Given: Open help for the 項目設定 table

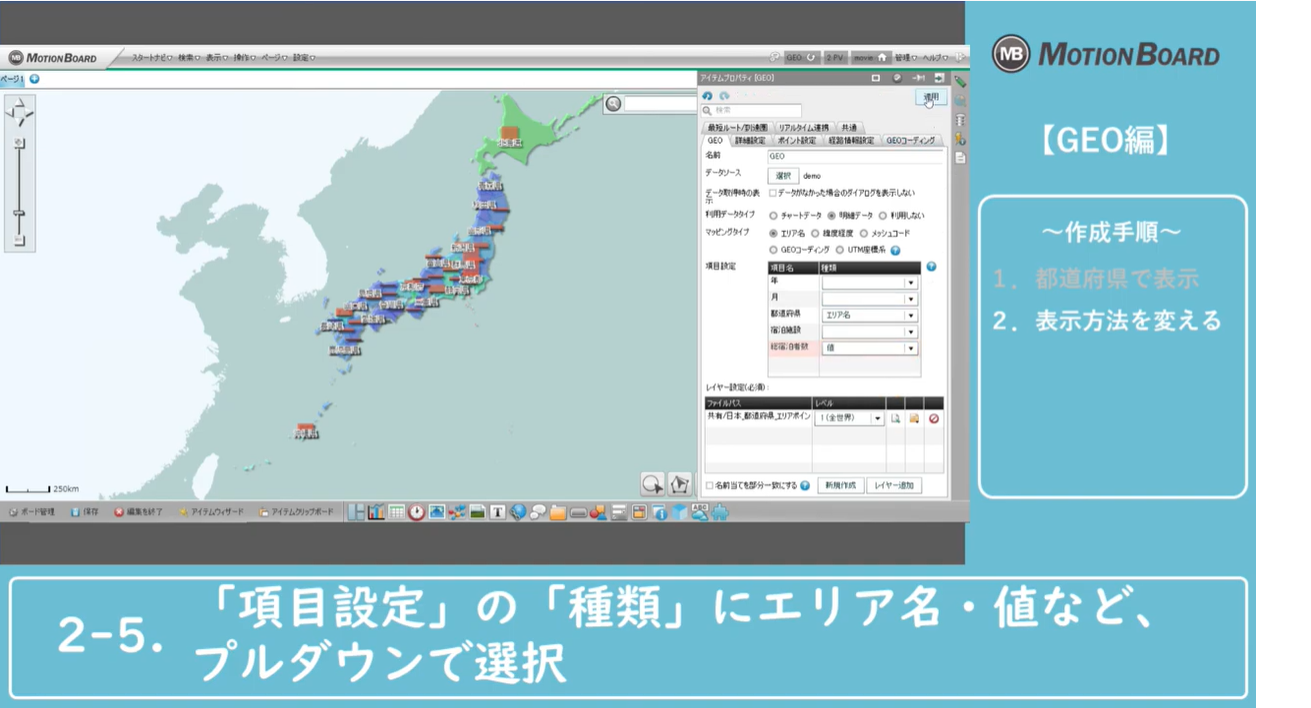Looking at the screenshot, I should coord(931,267).
